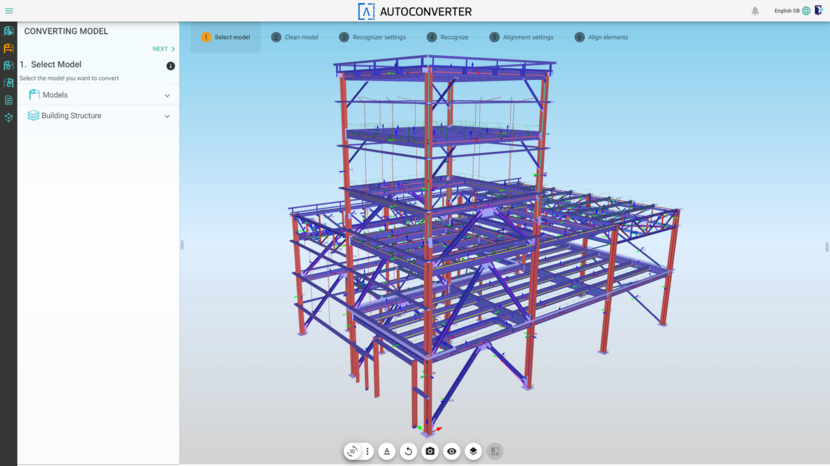
Task: Open the document report sidebar icon
Action: (9, 100)
